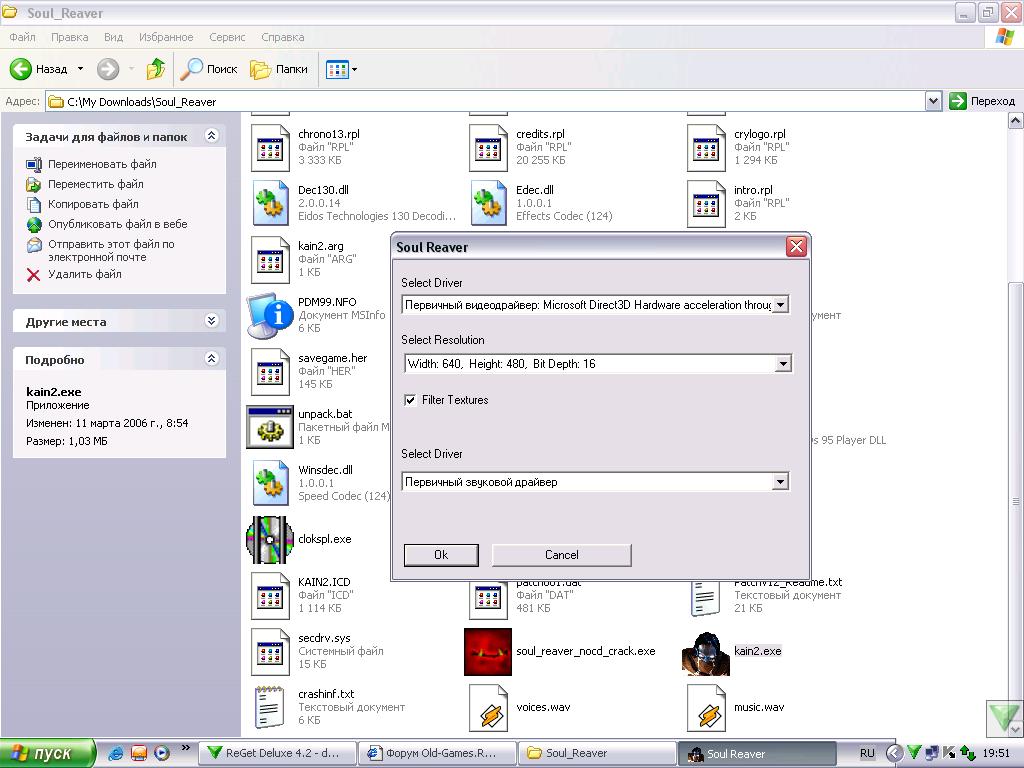The height and width of the screenshot is (768, 1024).
Task: Open the views mode dropdown icon
Action: (342, 69)
